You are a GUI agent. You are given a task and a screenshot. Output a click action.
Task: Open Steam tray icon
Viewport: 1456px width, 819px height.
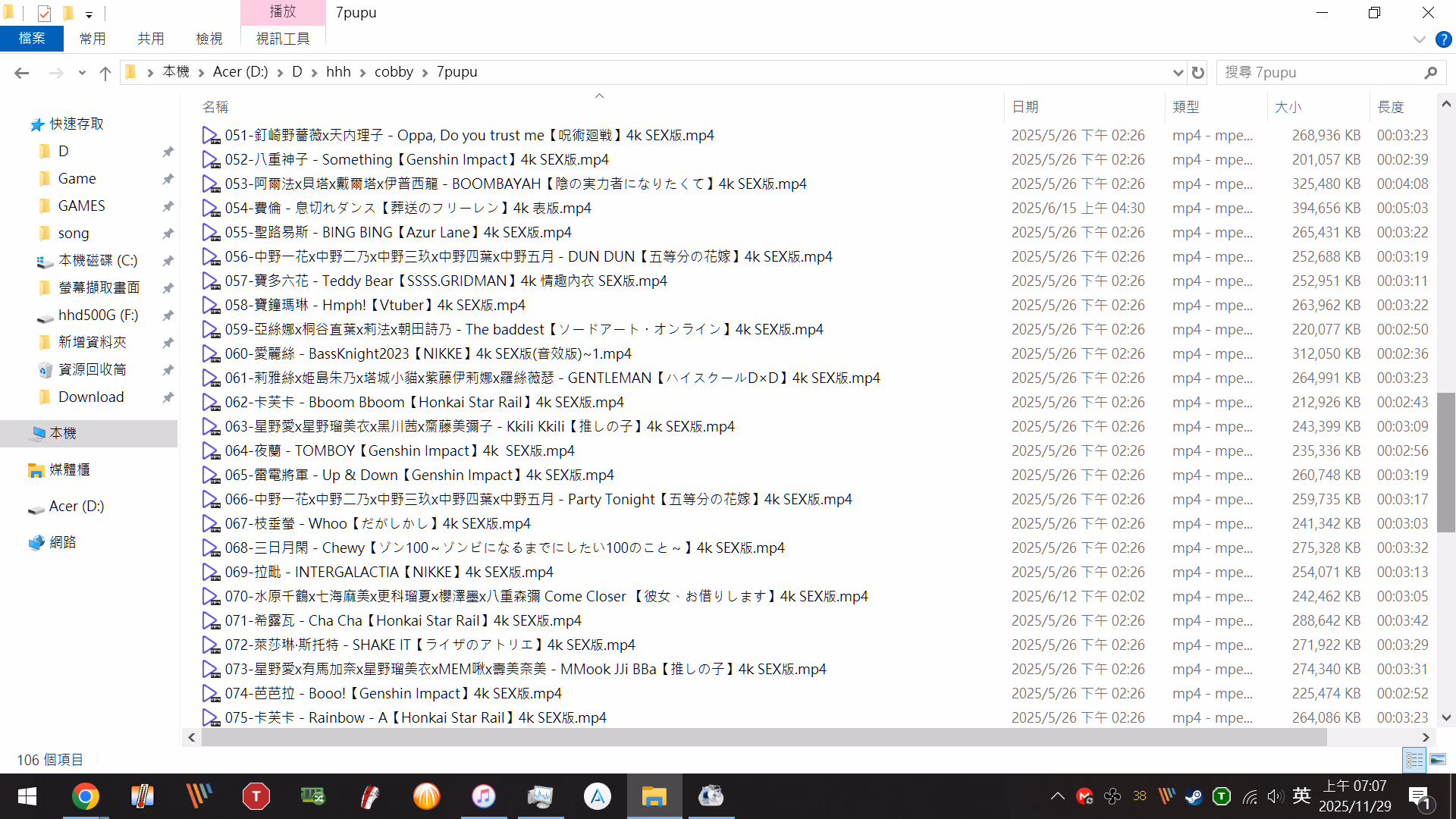(x=1194, y=796)
